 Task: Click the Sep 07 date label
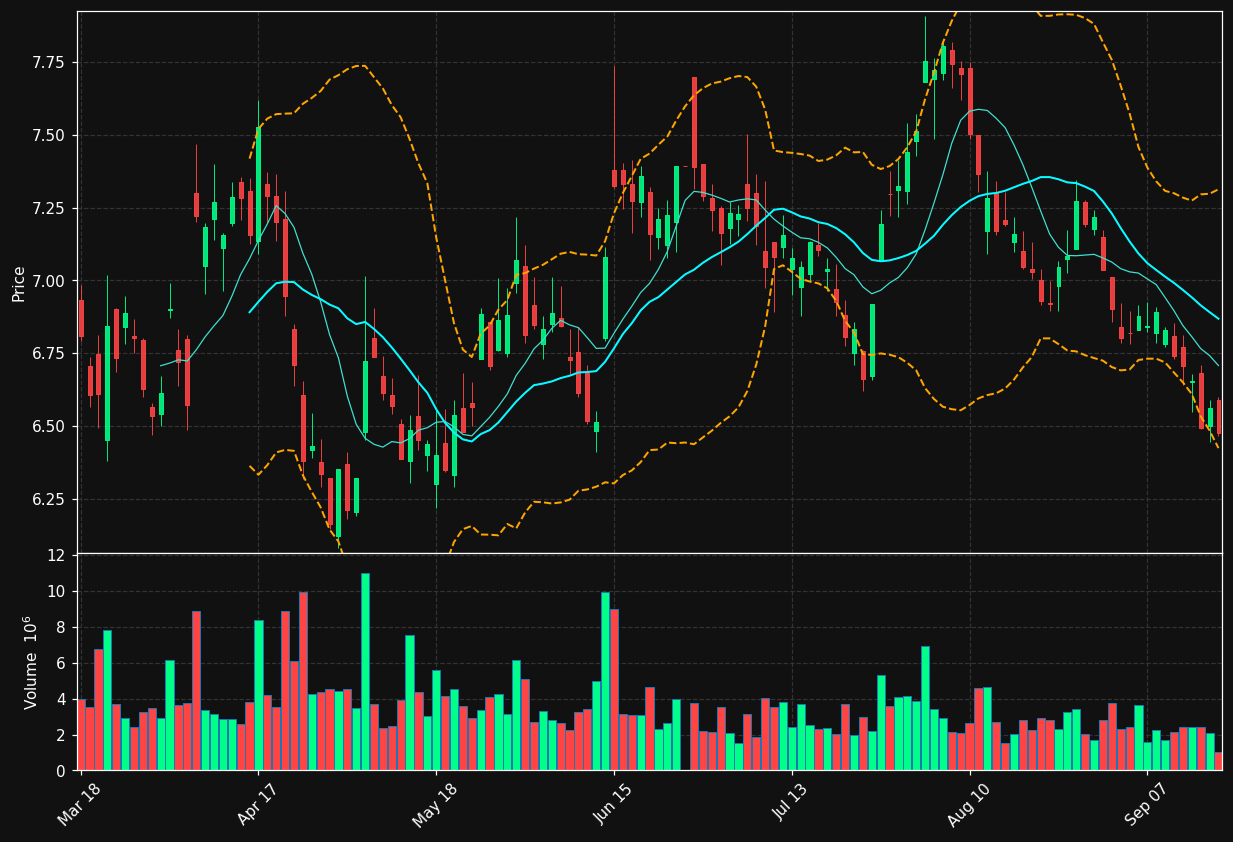tap(1147, 803)
